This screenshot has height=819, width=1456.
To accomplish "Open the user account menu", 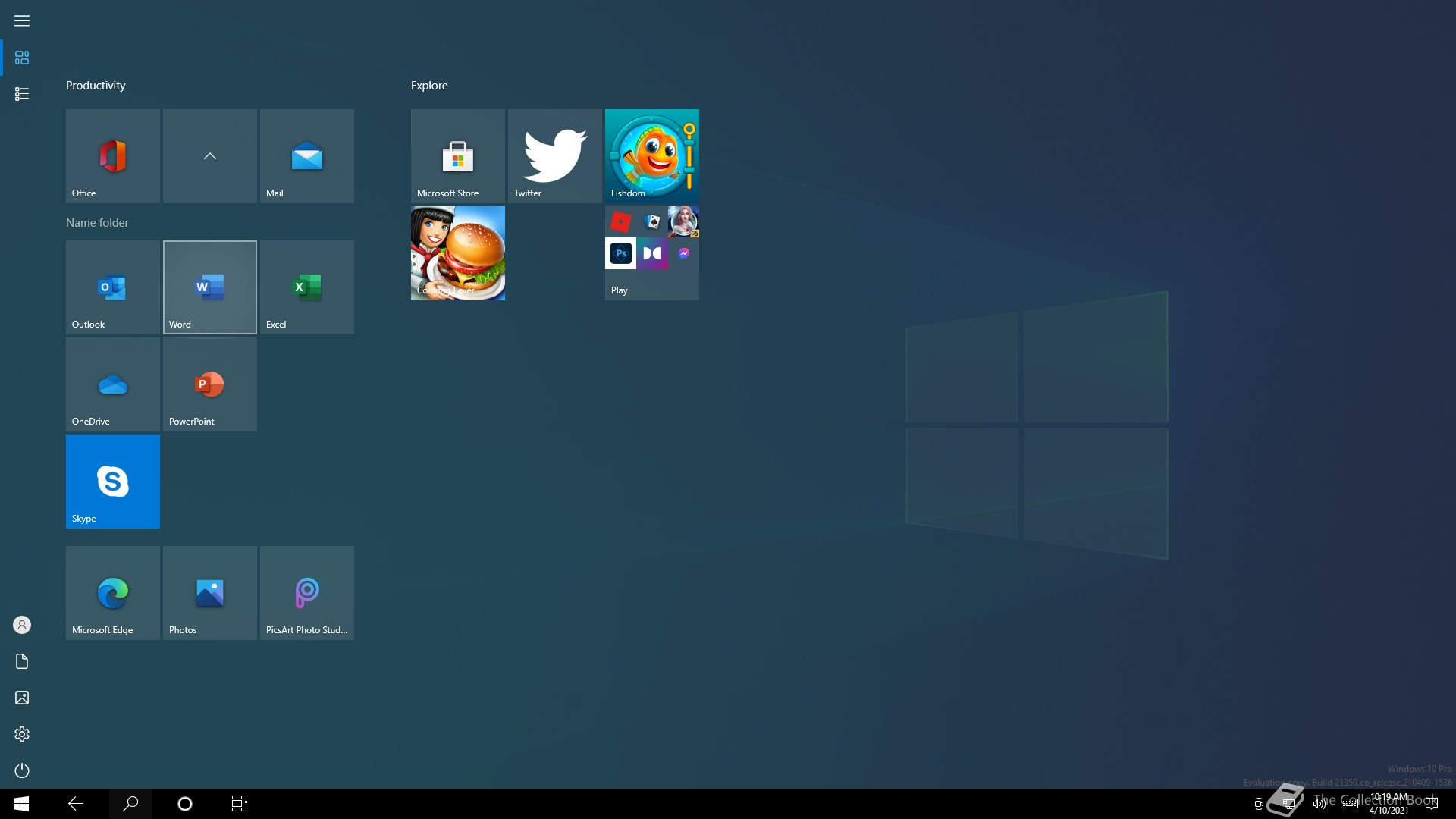I will pos(22,625).
